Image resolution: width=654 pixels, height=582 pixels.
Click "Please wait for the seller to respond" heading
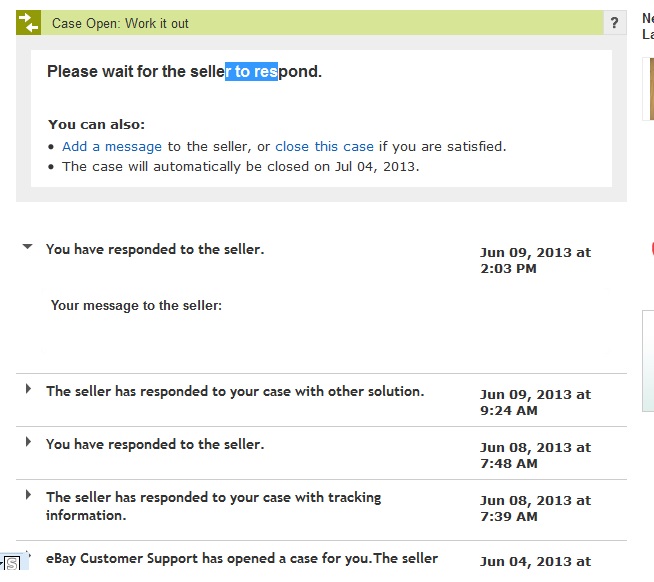pos(184,72)
